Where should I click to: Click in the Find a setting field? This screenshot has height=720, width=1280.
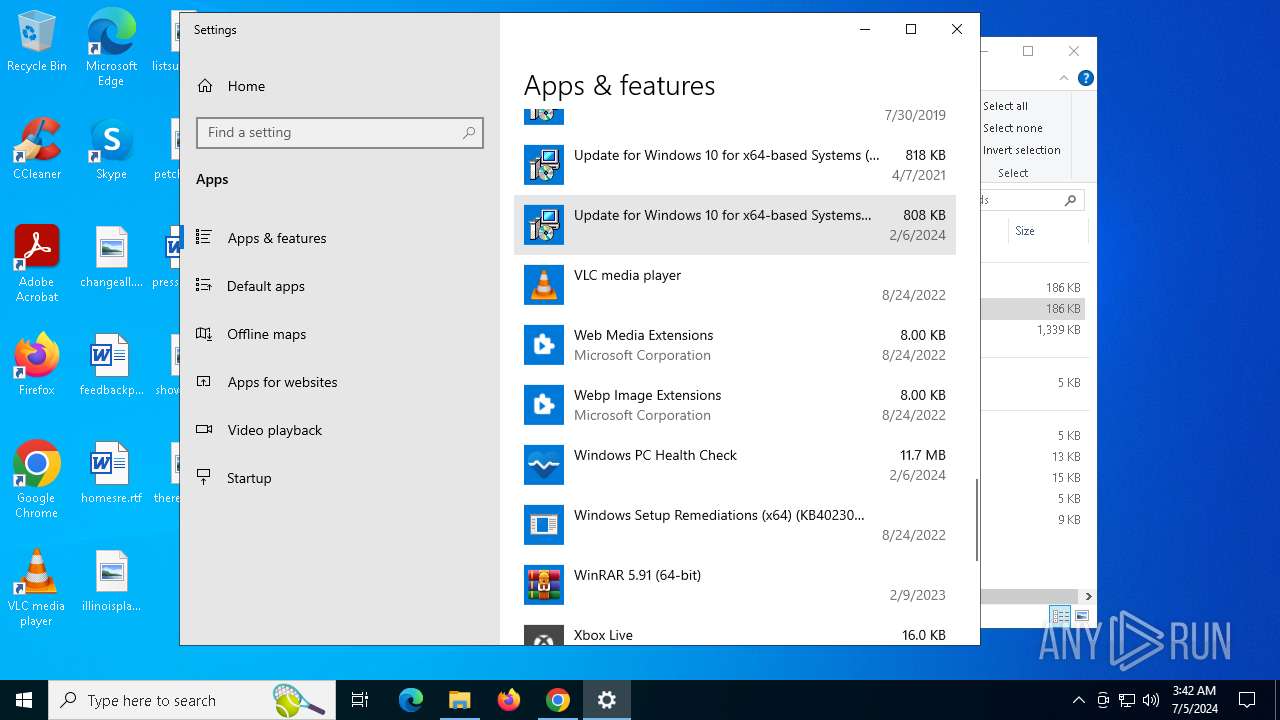(x=340, y=133)
